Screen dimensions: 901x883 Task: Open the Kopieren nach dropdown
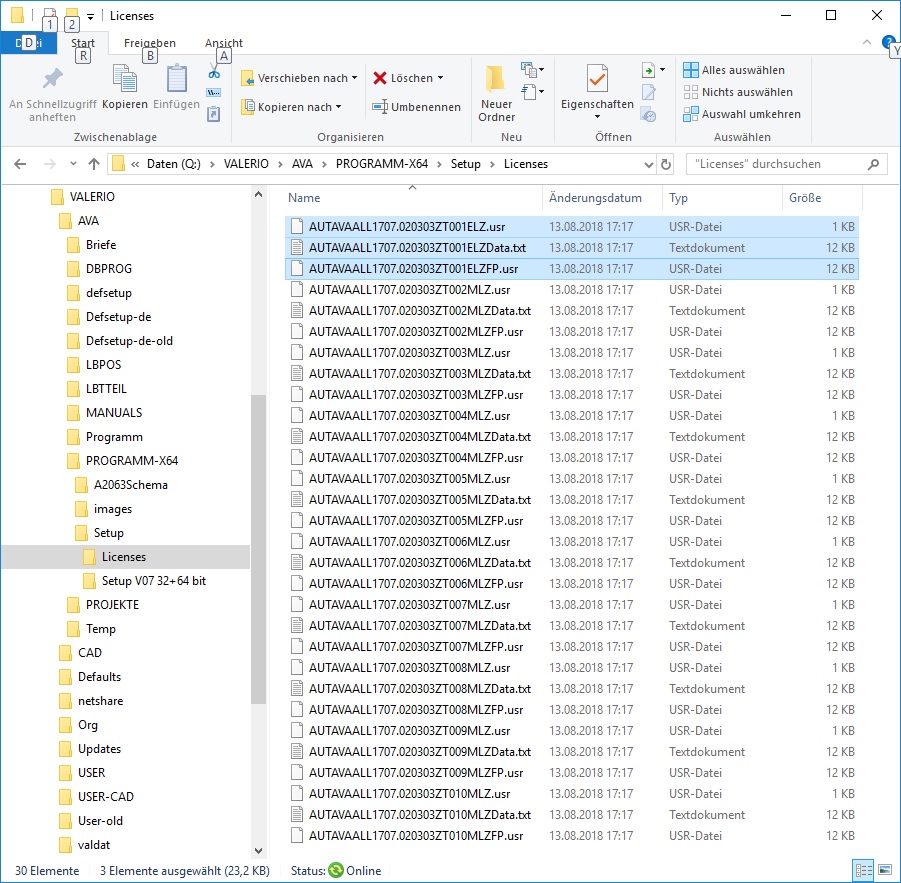coord(291,107)
